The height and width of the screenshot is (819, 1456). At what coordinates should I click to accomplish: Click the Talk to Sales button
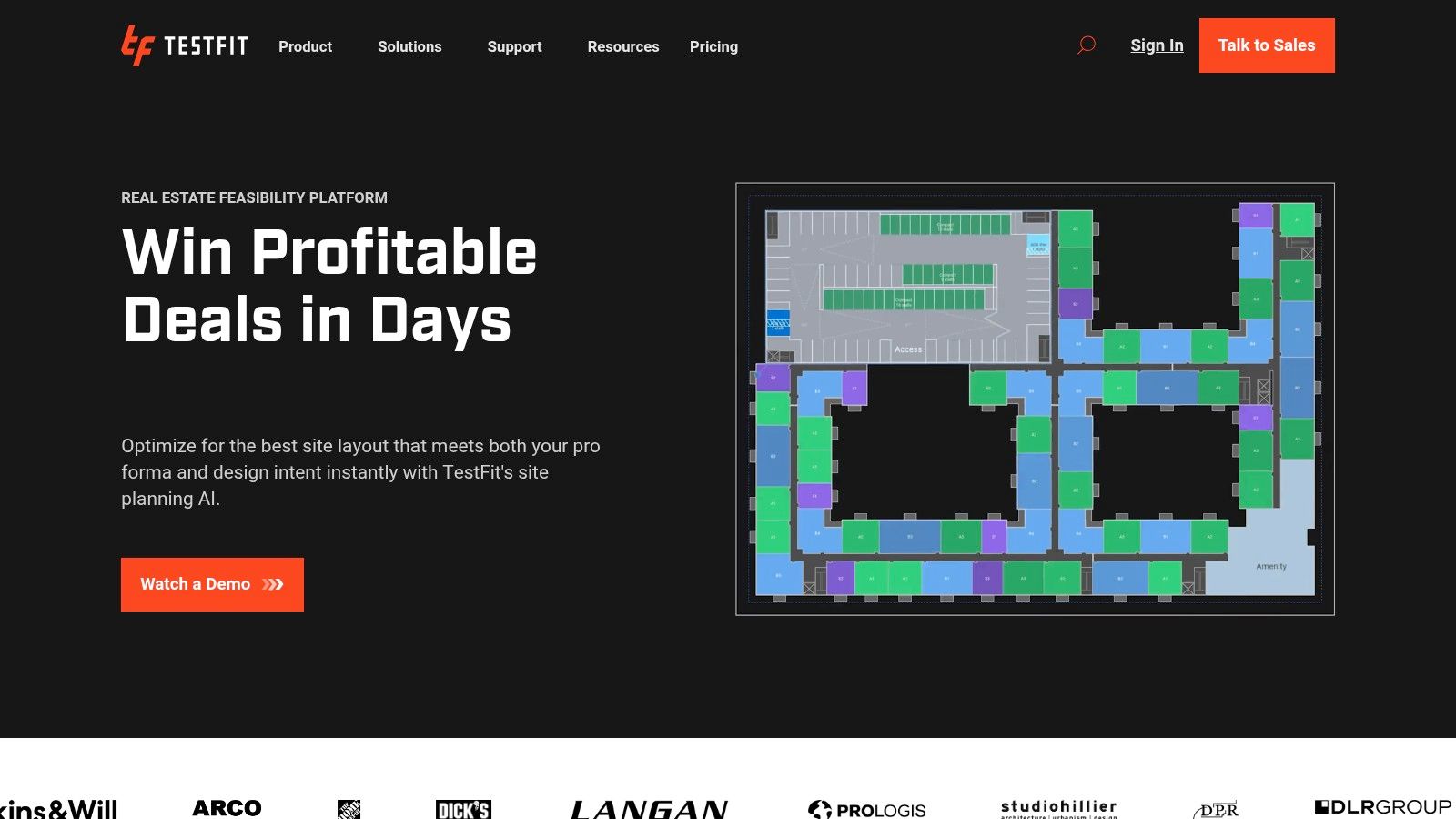[1267, 45]
